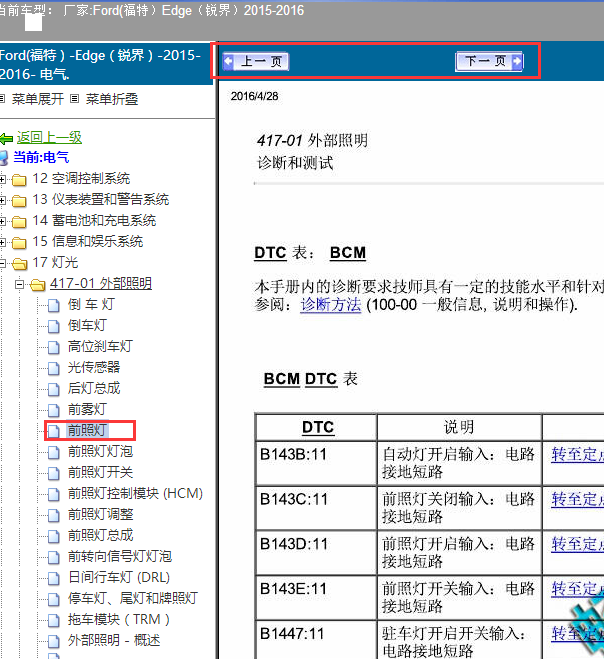This screenshot has width=604, height=659.
Task: Open folder icon of 15 信息和娱乐系统
Action: click(x=19, y=243)
